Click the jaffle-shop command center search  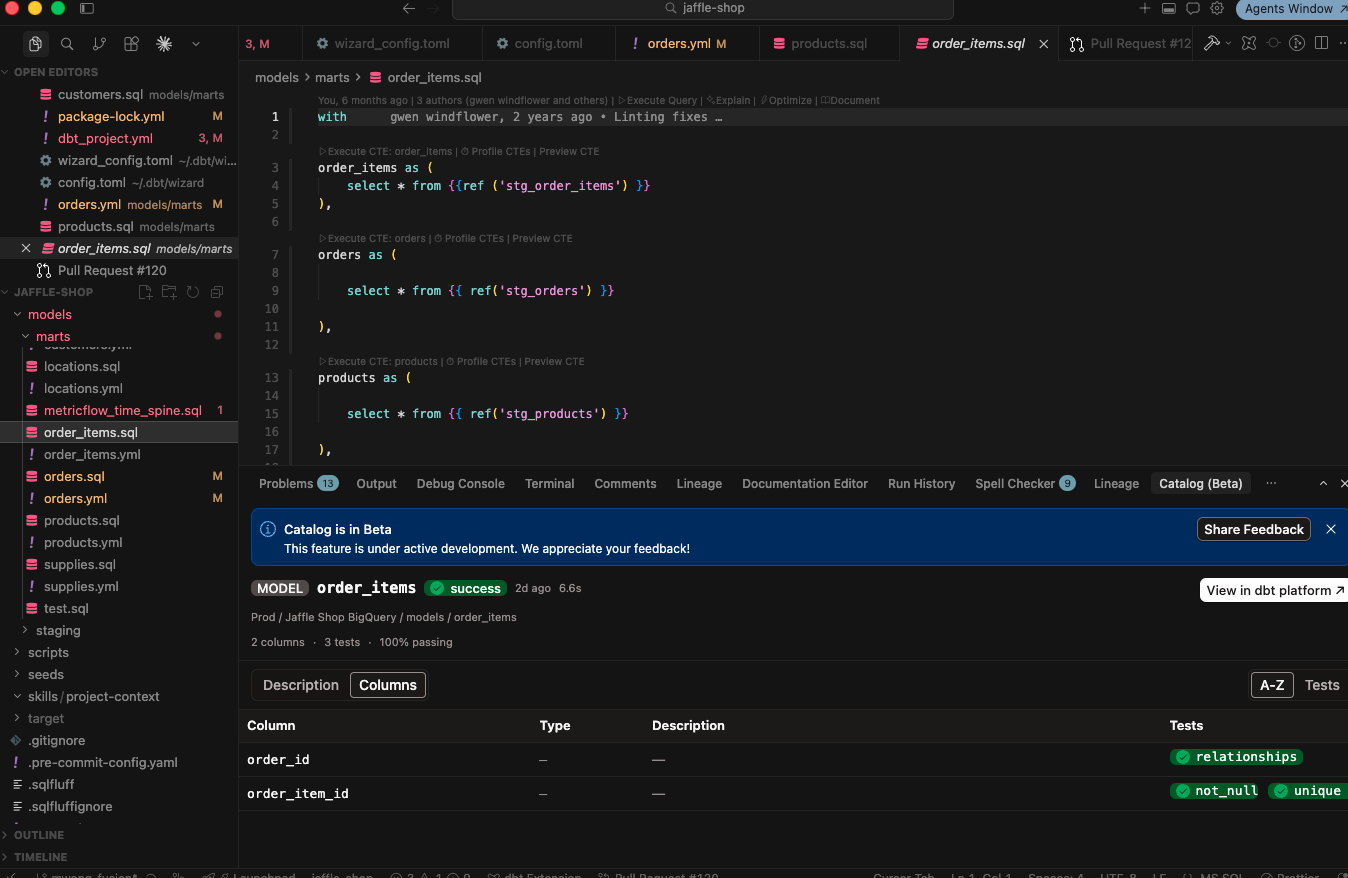pos(703,8)
